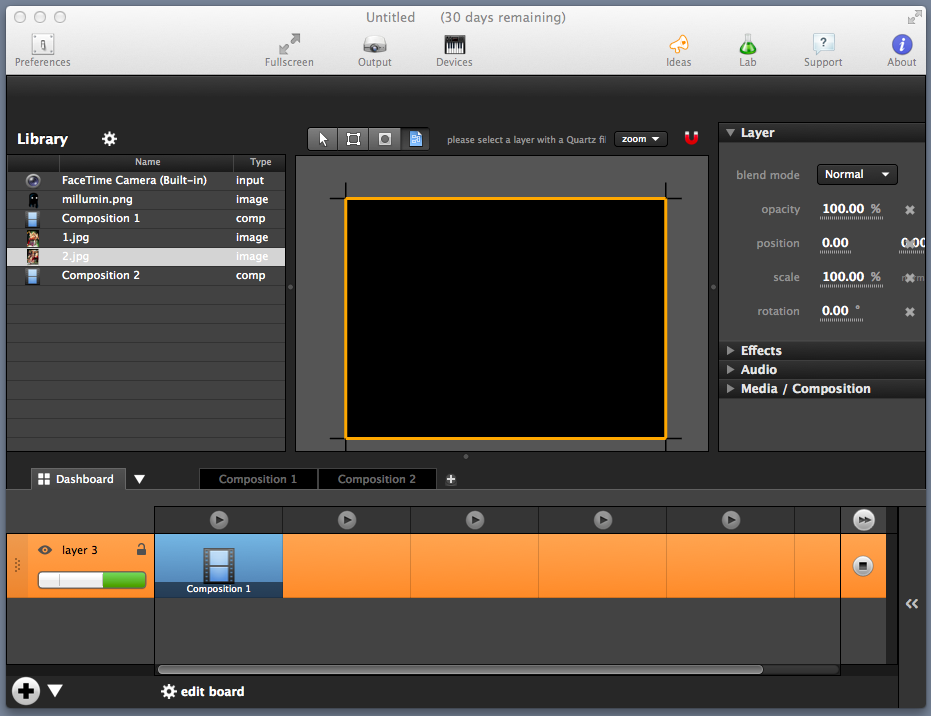931x716 pixels.
Task: Toggle layer 3 visibility eye
Action: (x=45, y=550)
